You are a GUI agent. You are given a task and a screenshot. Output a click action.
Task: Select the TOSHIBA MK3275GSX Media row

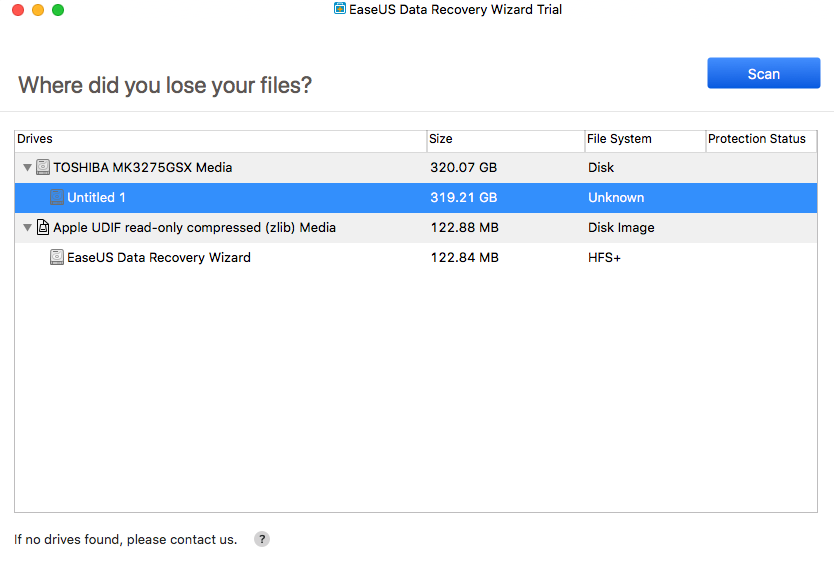click(416, 168)
